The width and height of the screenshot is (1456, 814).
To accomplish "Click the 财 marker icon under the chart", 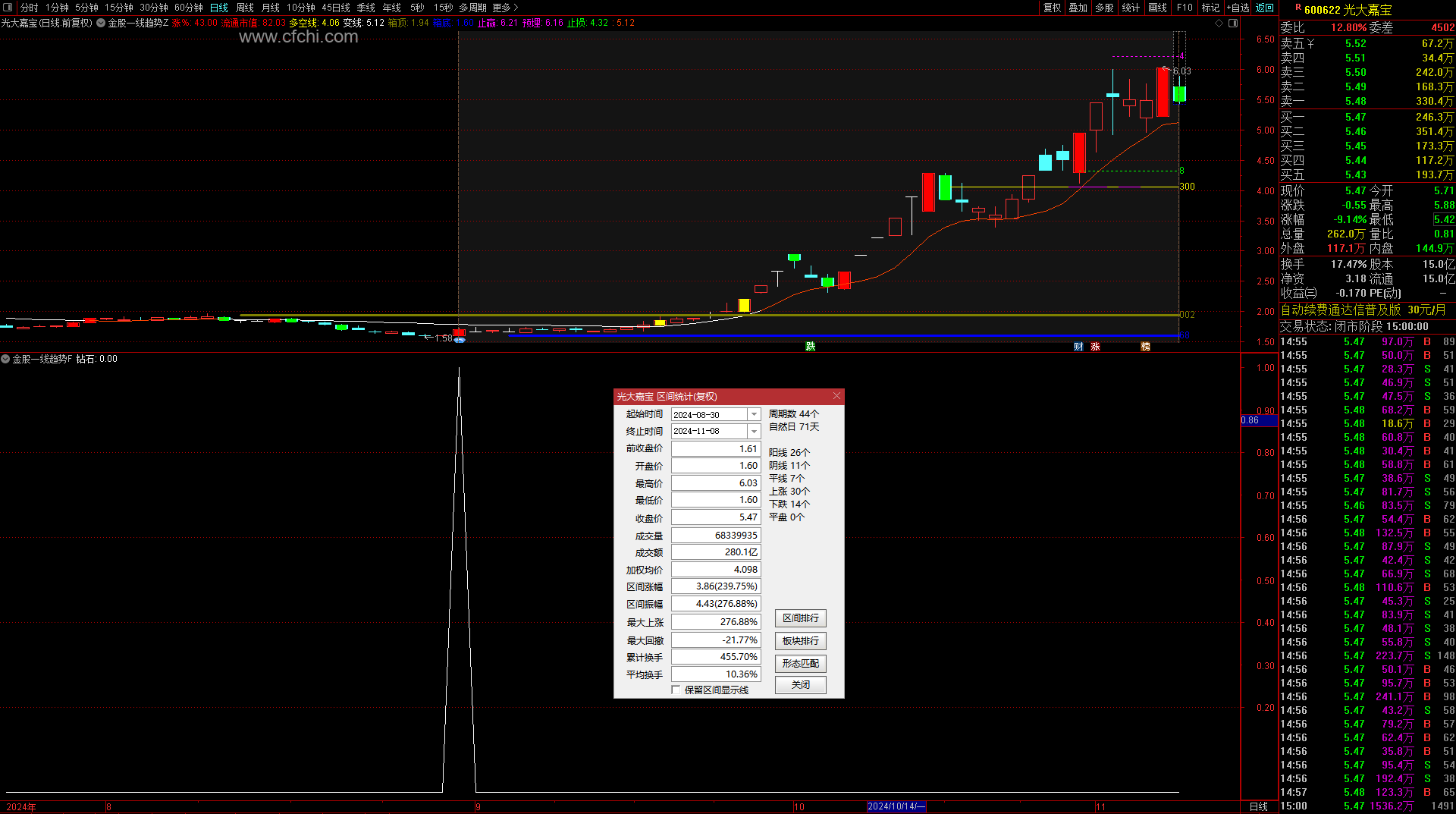I will (x=1078, y=347).
